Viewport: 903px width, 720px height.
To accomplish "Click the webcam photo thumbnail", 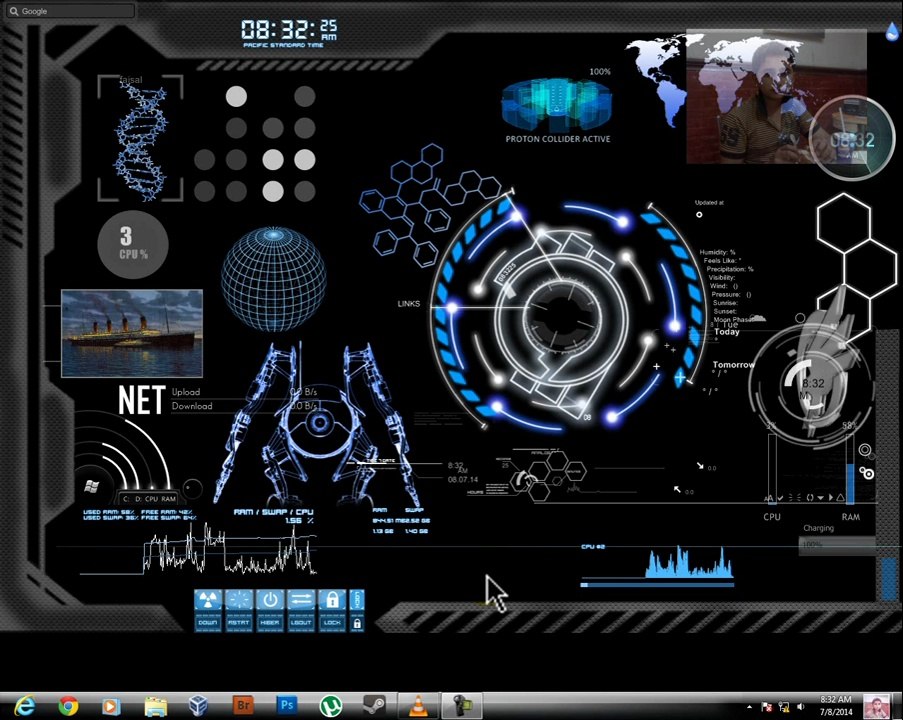I will pos(776,96).
